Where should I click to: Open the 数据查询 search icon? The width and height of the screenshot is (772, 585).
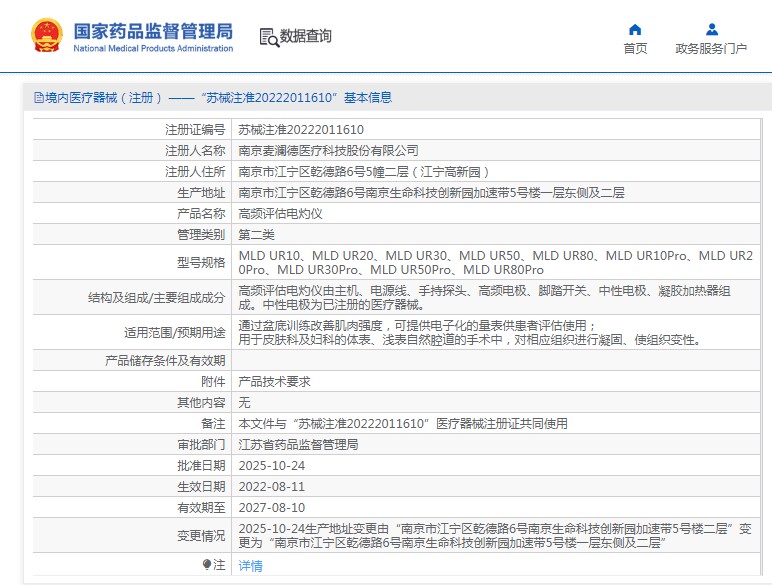(269, 37)
